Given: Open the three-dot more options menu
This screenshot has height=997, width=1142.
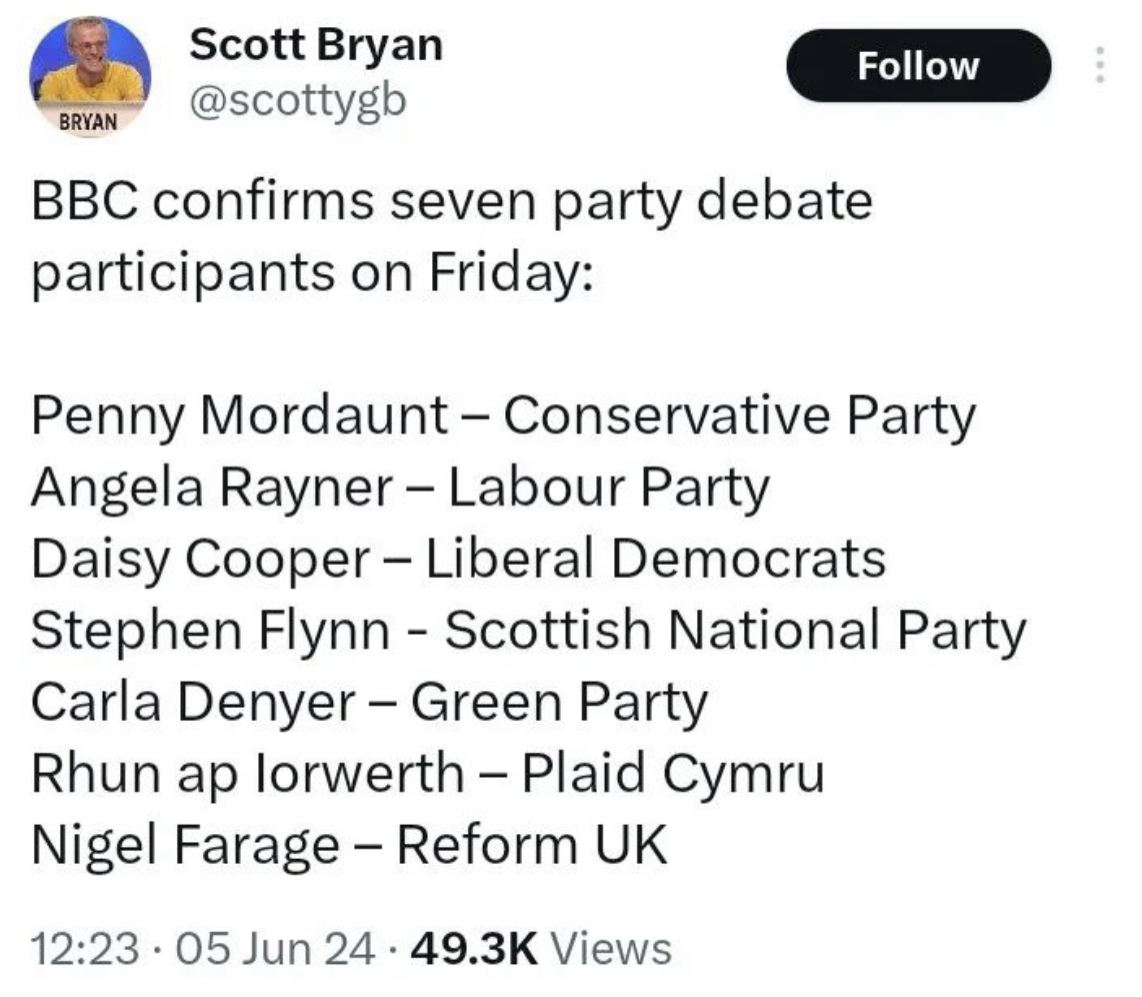Looking at the screenshot, I should (x=1099, y=66).
